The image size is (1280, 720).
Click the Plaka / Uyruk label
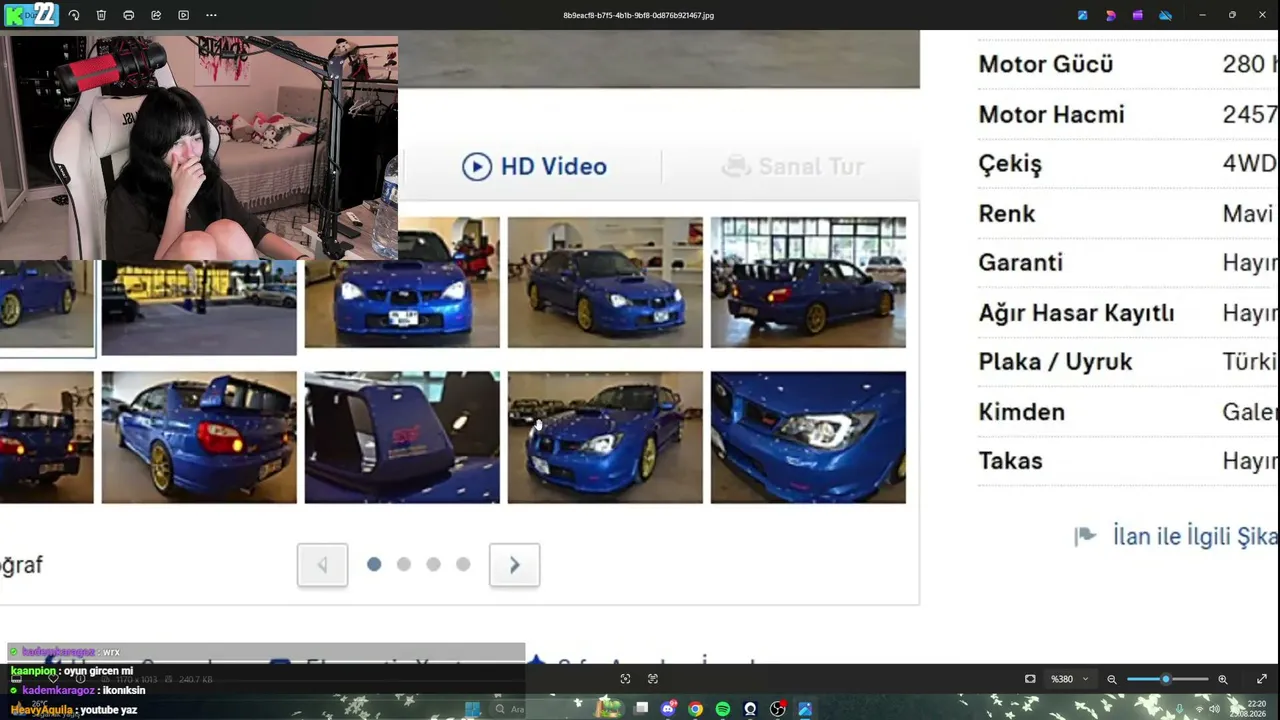pyautogui.click(x=1055, y=361)
